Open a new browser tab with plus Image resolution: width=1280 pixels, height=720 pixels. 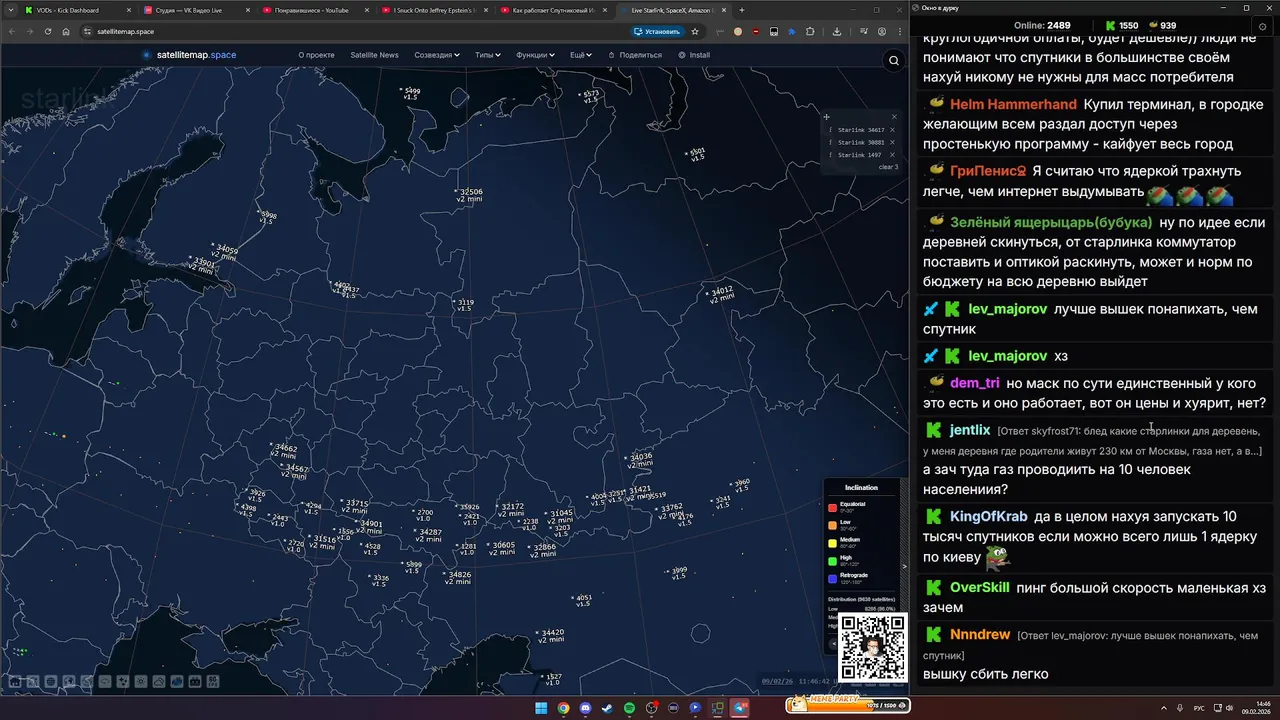[741, 10]
